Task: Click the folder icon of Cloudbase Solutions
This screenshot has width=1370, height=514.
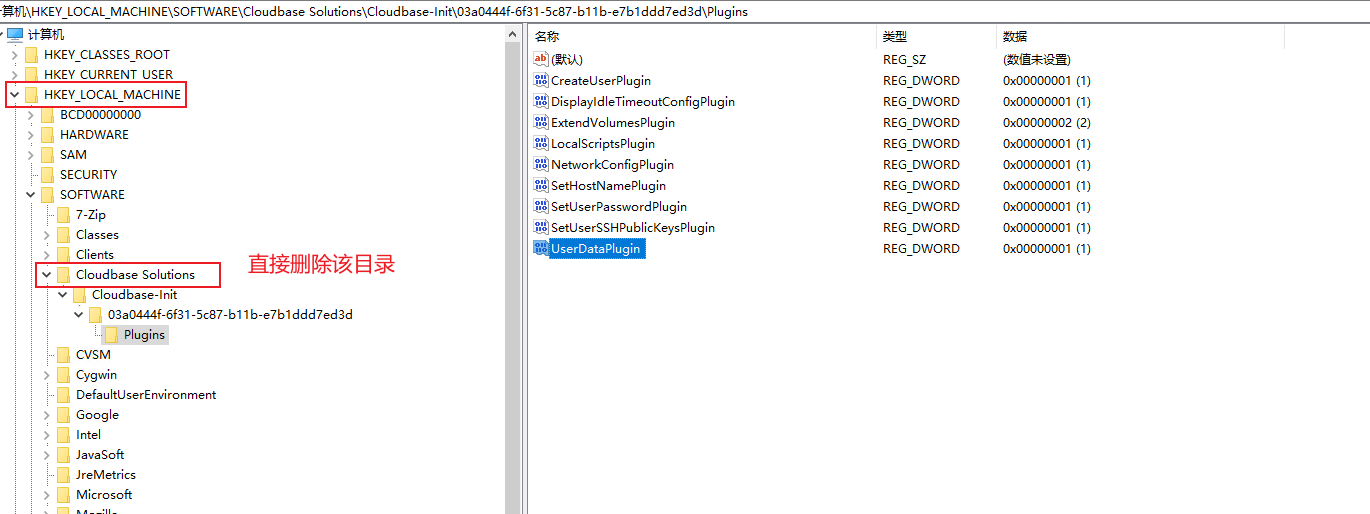Action: point(64,275)
